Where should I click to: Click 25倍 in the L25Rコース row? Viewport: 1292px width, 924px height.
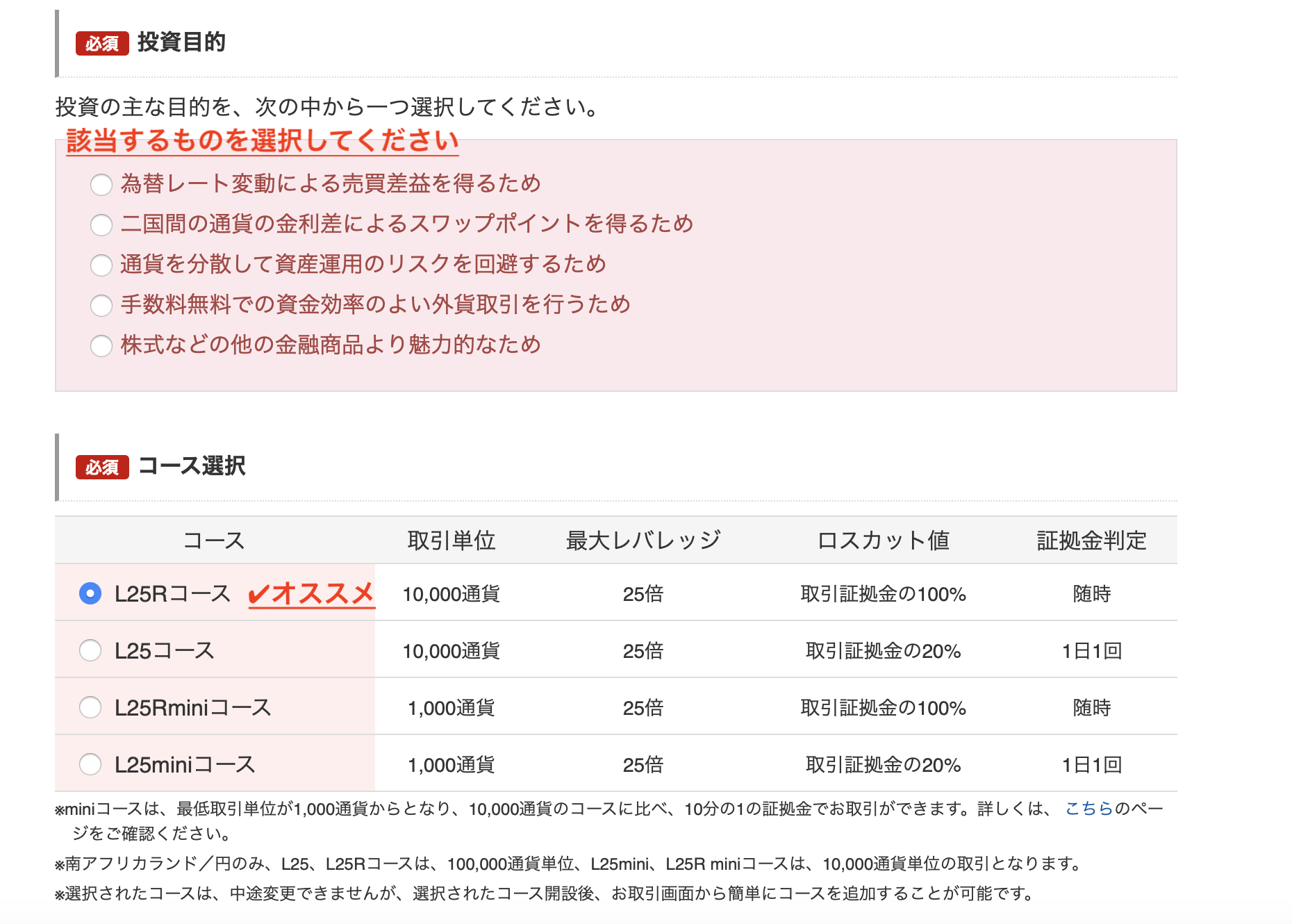click(x=643, y=594)
